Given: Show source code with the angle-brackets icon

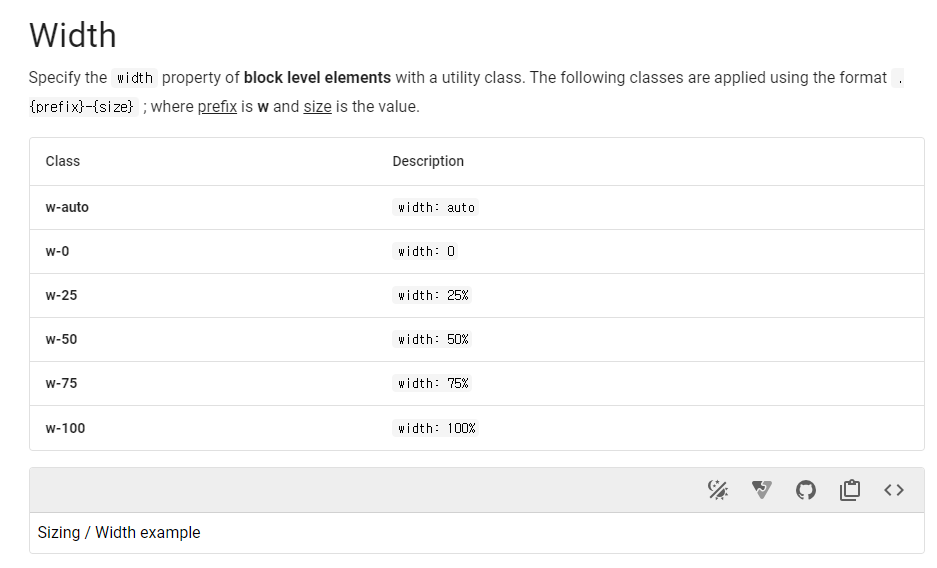Looking at the screenshot, I should [894, 490].
